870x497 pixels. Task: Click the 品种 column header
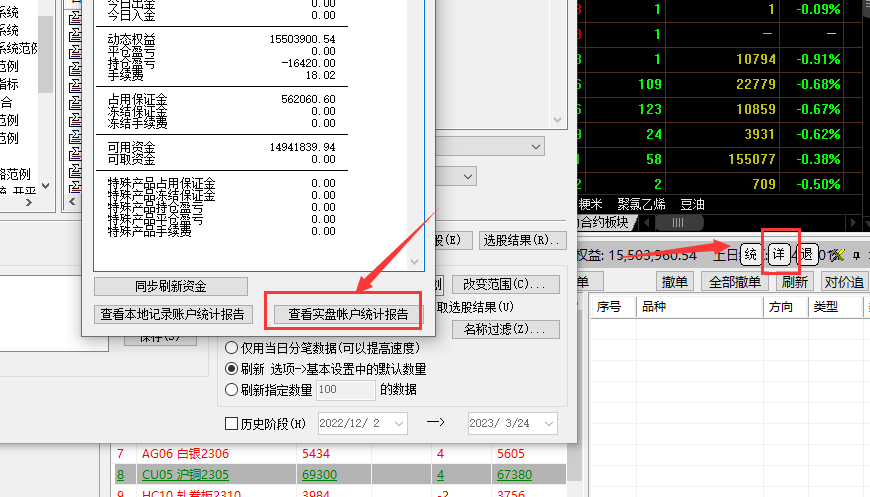click(700, 307)
